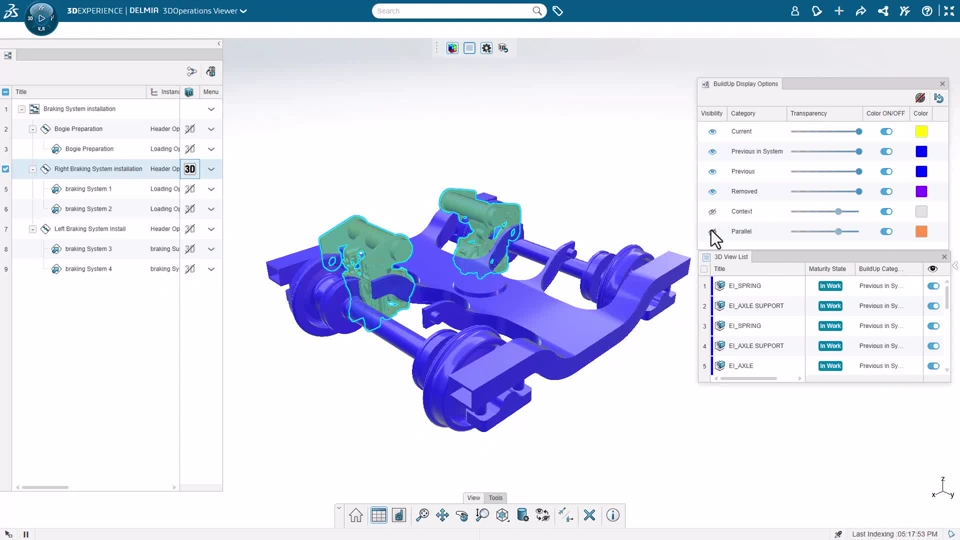
Task: Switch to the Tools tab
Action: coord(495,498)
